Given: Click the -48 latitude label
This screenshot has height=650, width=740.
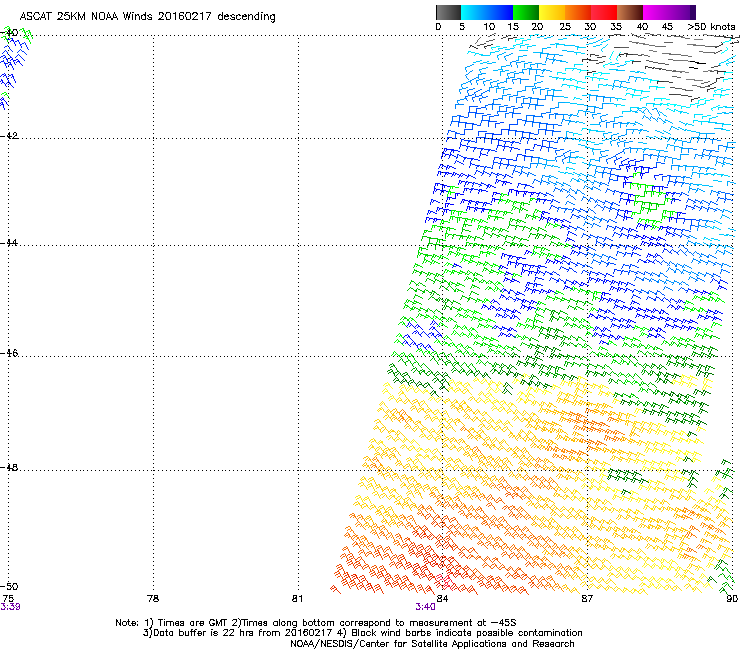Looking at the screenshot, I should (x=9, y=467).
